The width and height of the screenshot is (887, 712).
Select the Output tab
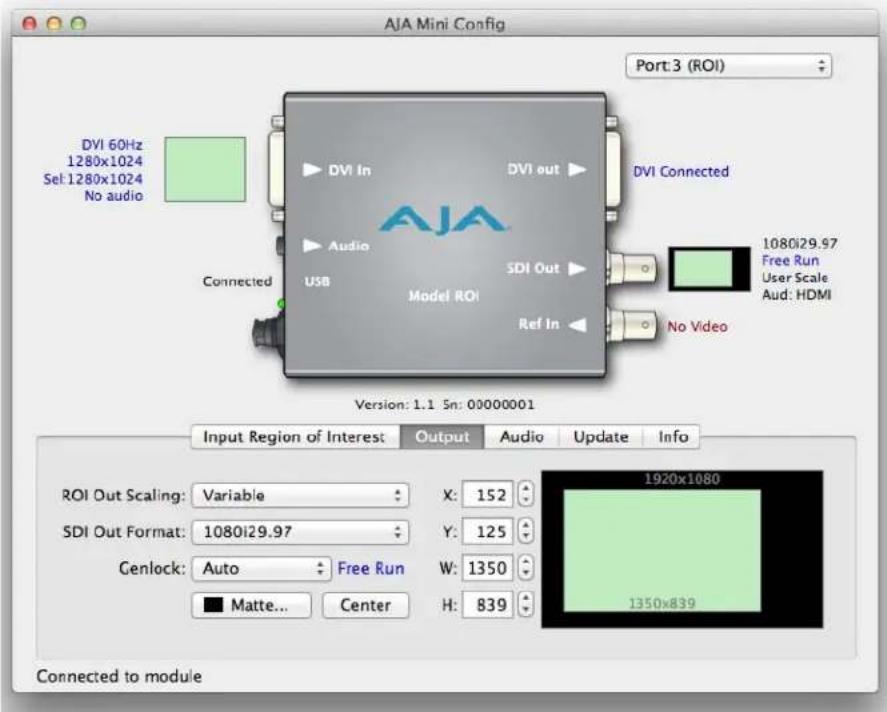pos(442,437)
